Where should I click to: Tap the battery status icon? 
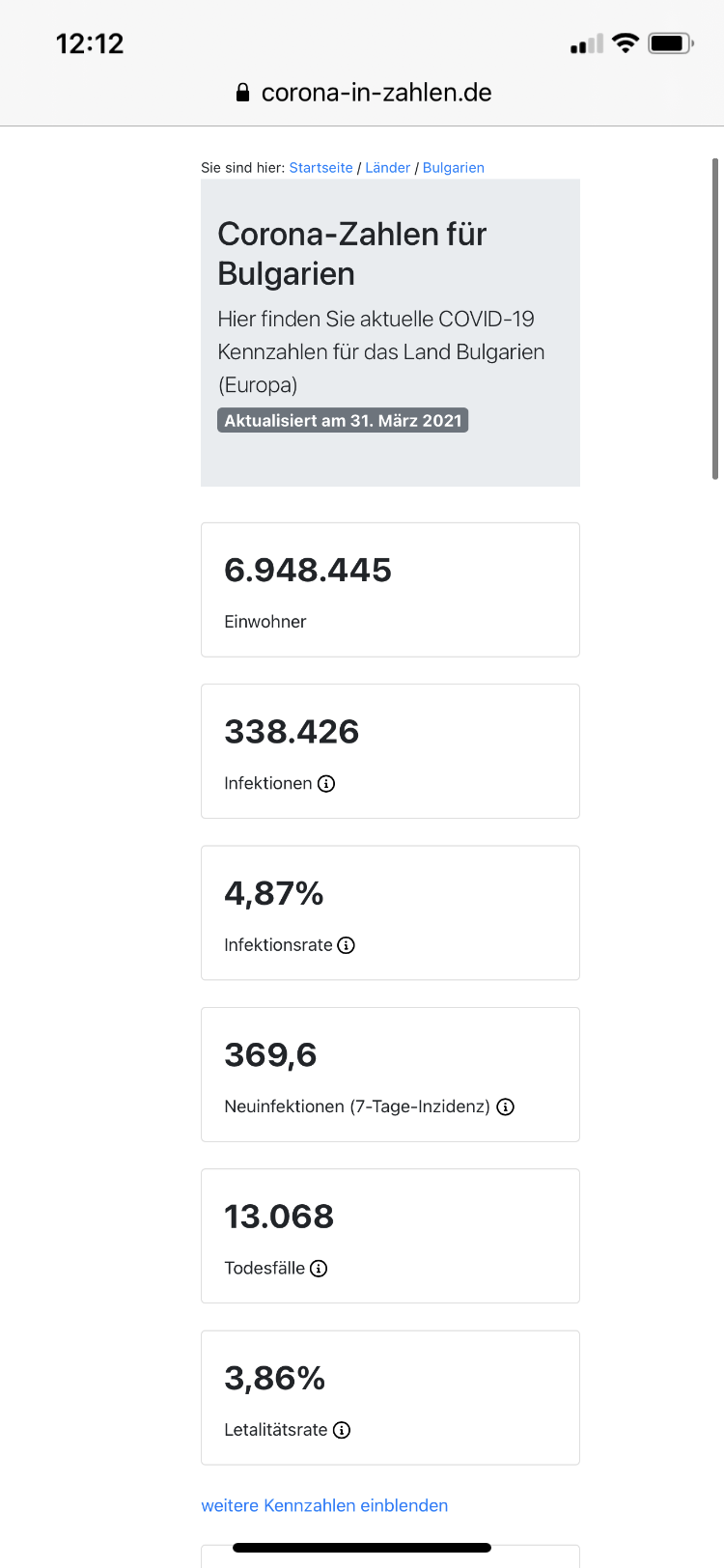[x=671, y=43]
